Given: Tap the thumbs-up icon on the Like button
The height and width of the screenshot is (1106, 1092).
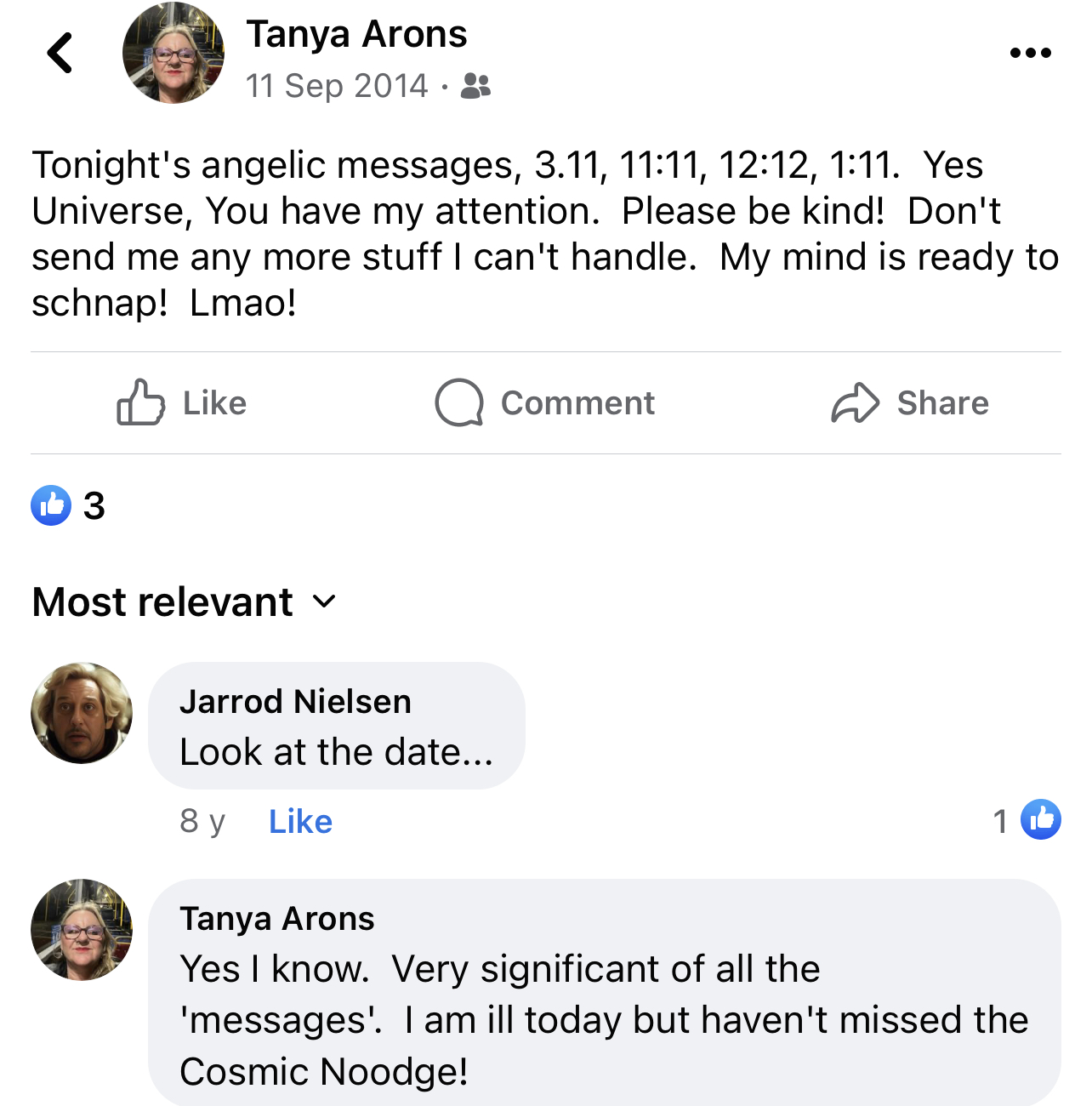Looking at the screenshot, I should [140, 402].
